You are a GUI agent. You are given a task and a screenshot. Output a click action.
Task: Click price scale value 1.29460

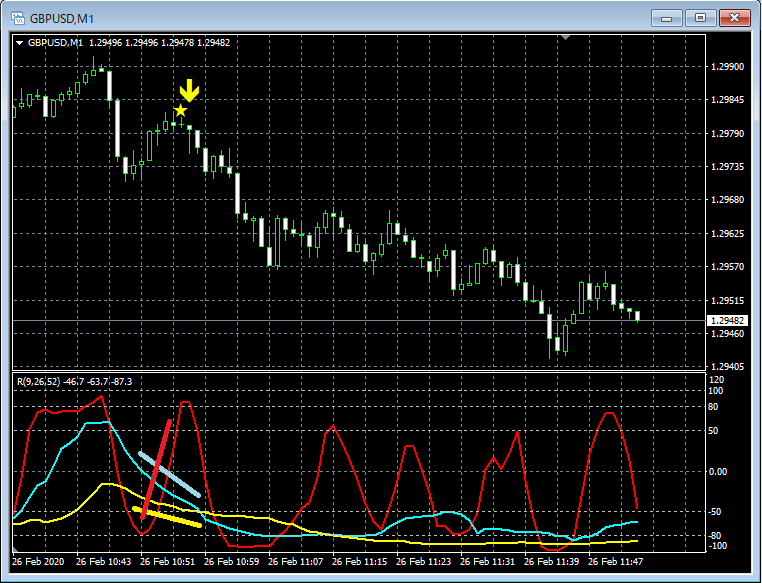pyautogui.click(x=727, y=334)
